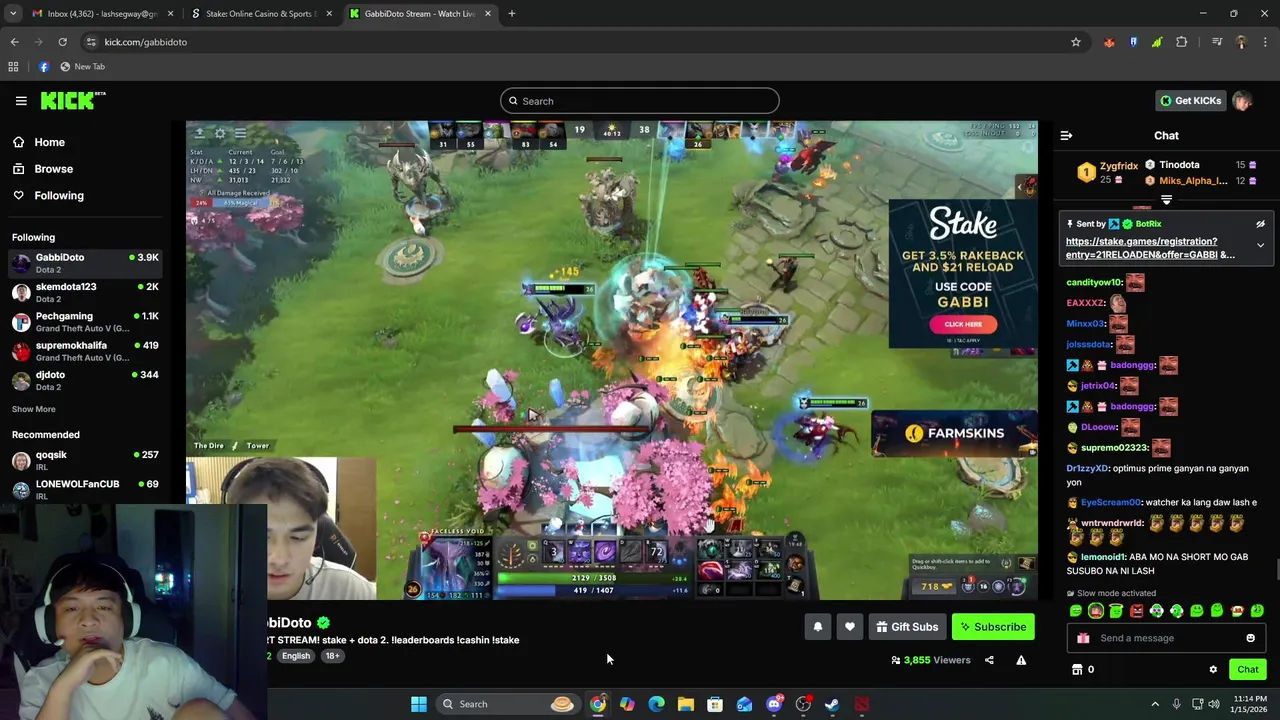Image resolution: width=1280 pixels, height=720 pixels.
Task: Open recommended channel qoqsik
Action: pos(86,460)
